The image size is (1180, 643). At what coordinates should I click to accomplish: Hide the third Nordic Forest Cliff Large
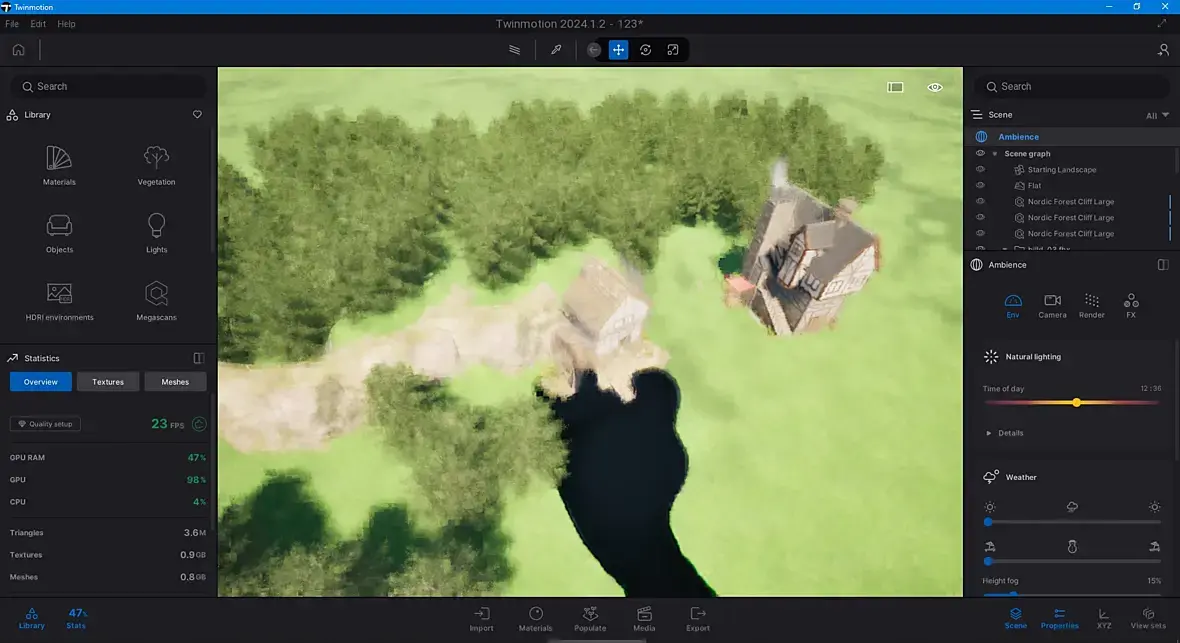pyautogui.click(x=980, y=233)
